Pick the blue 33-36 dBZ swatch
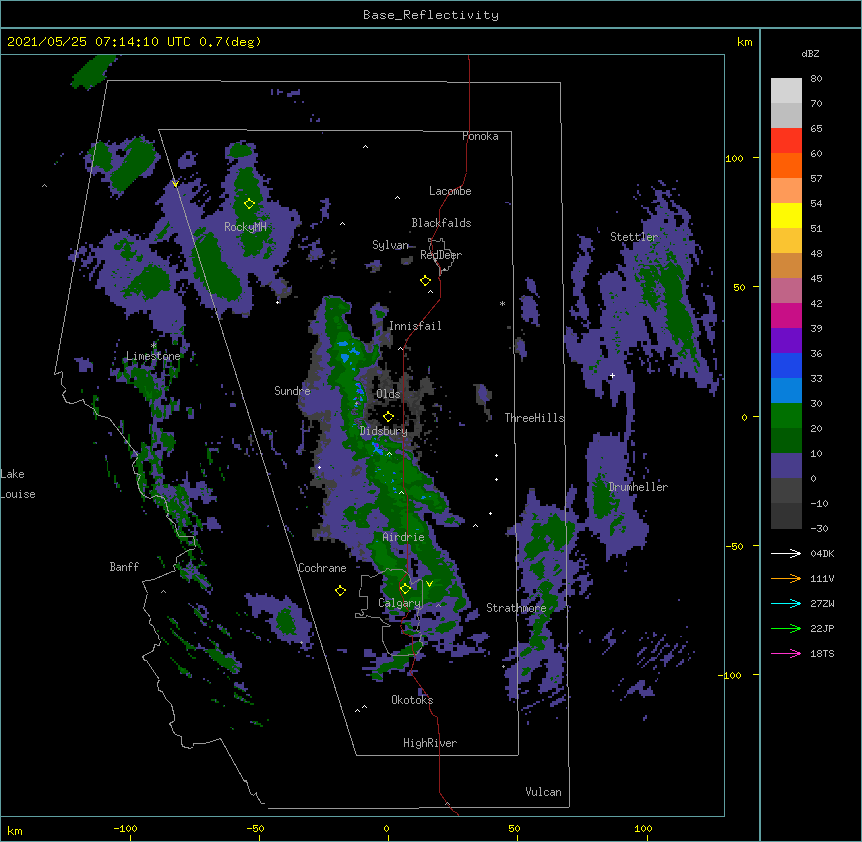Image resolution: width=862 pixels, height=842 pixels. pos(786,365)
